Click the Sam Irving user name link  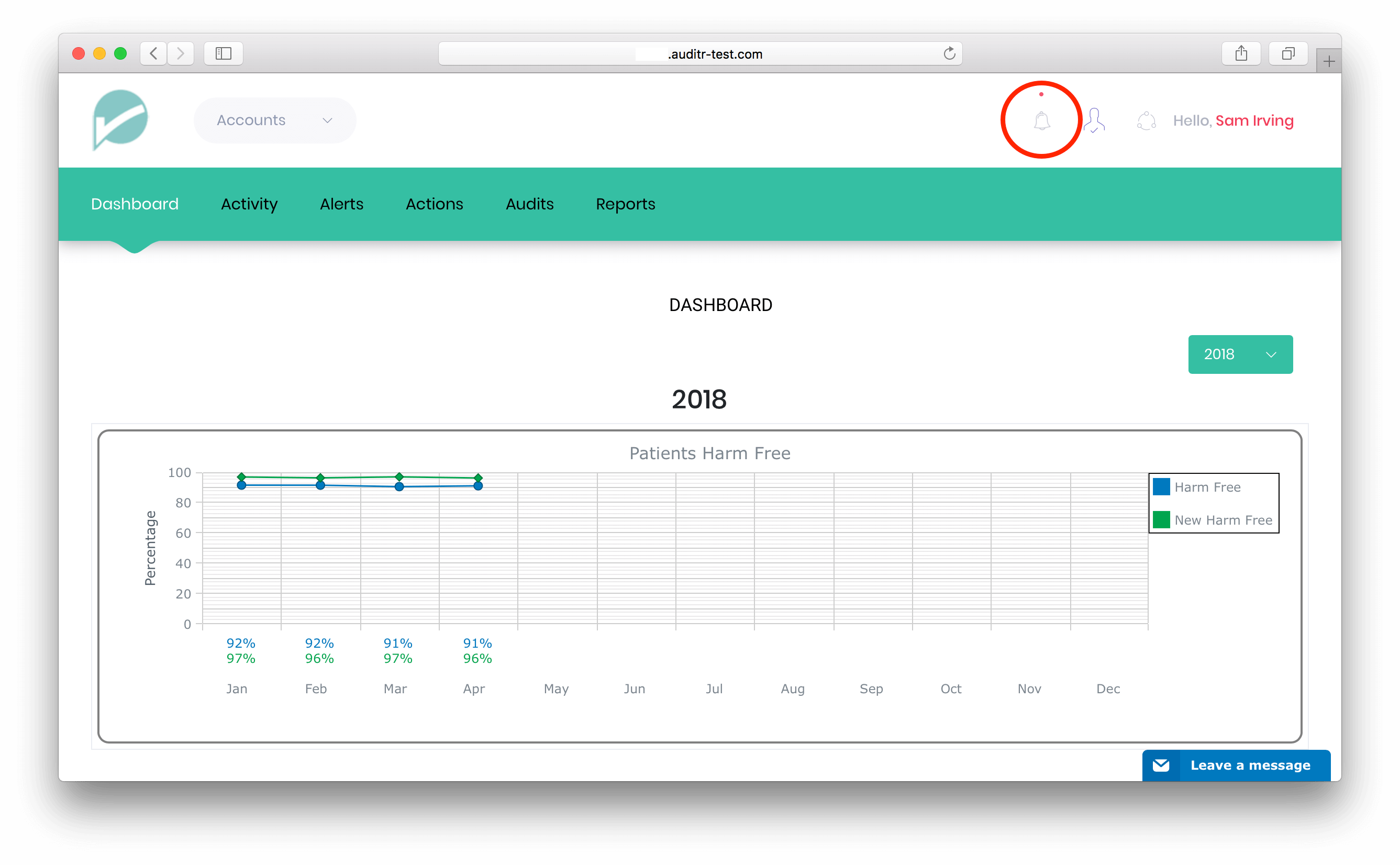click(x=1254, y=121)
